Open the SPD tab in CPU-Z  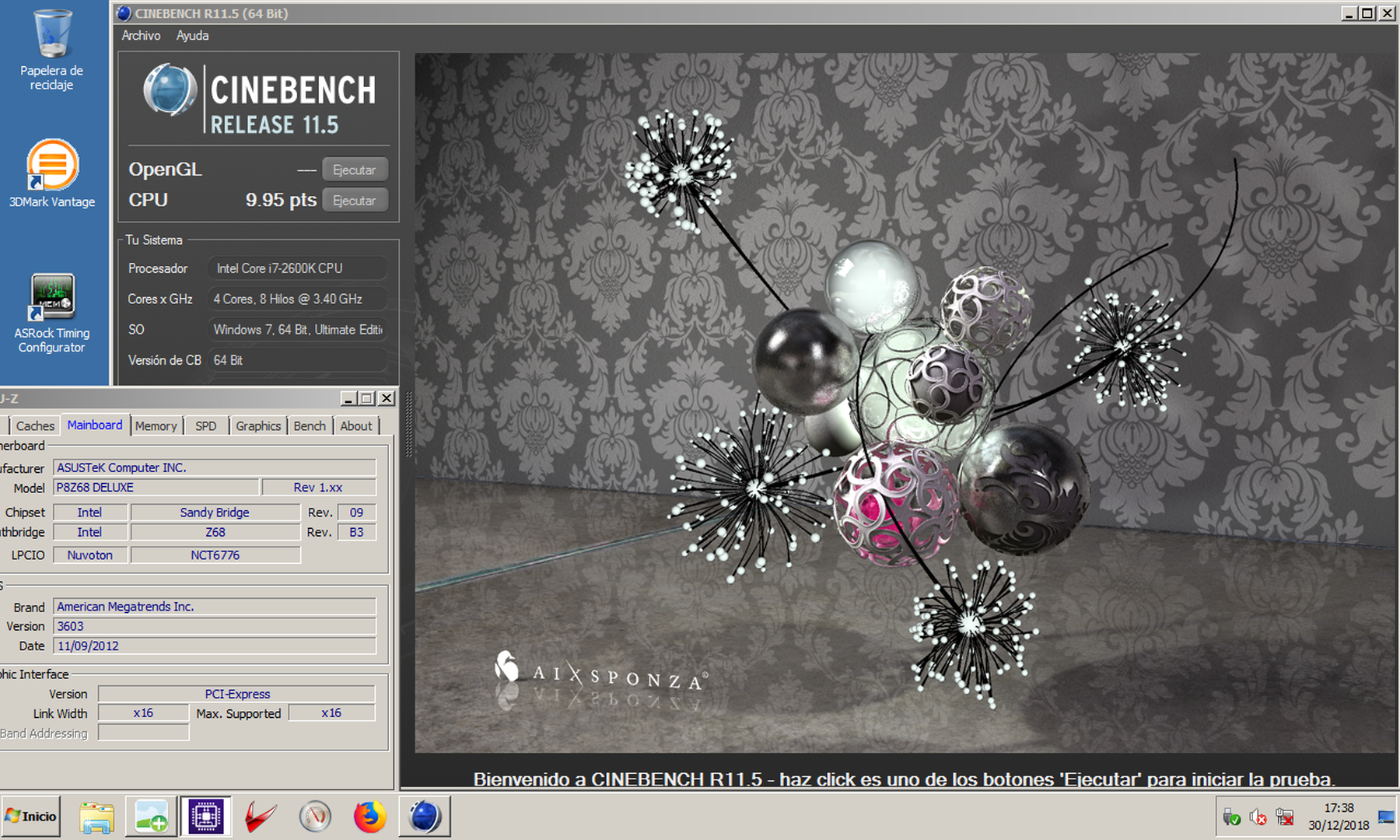coord(206,425)
